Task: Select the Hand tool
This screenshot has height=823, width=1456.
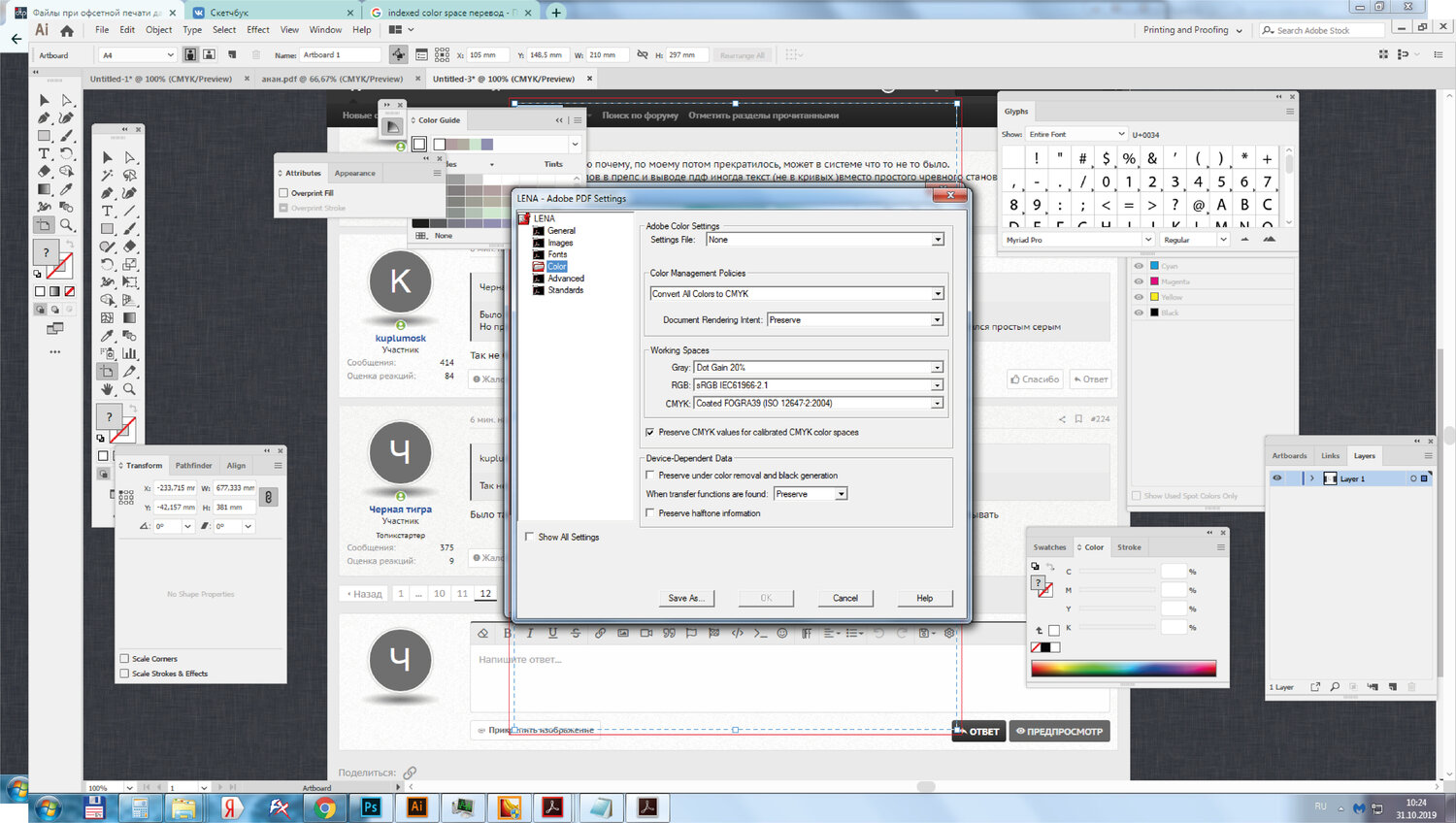Action: [x=107, y=389]
